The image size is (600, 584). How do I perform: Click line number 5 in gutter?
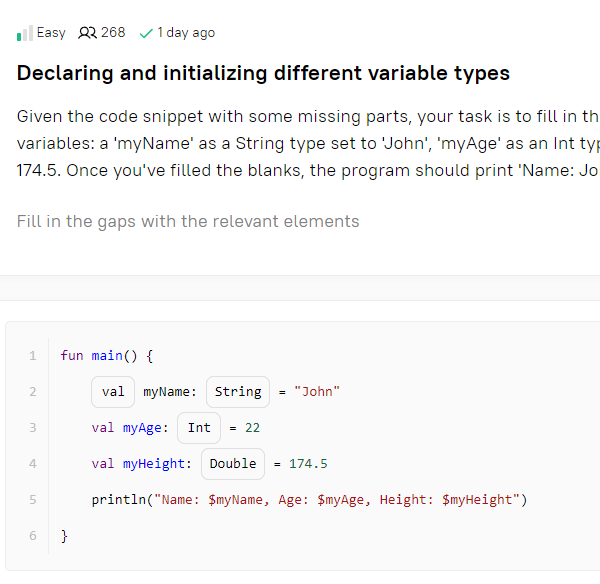(x=33, y=500)
